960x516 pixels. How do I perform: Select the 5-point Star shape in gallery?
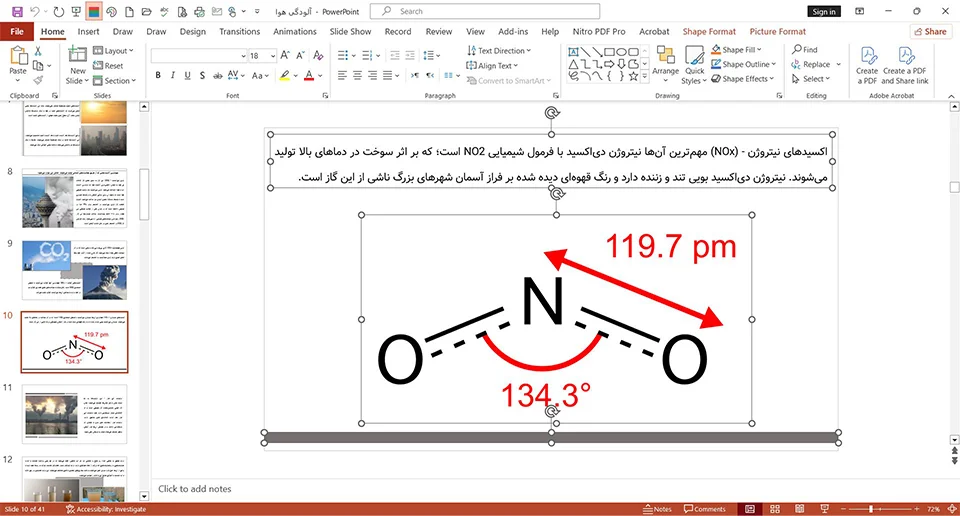pyautogui.click(x=633, y=77)
